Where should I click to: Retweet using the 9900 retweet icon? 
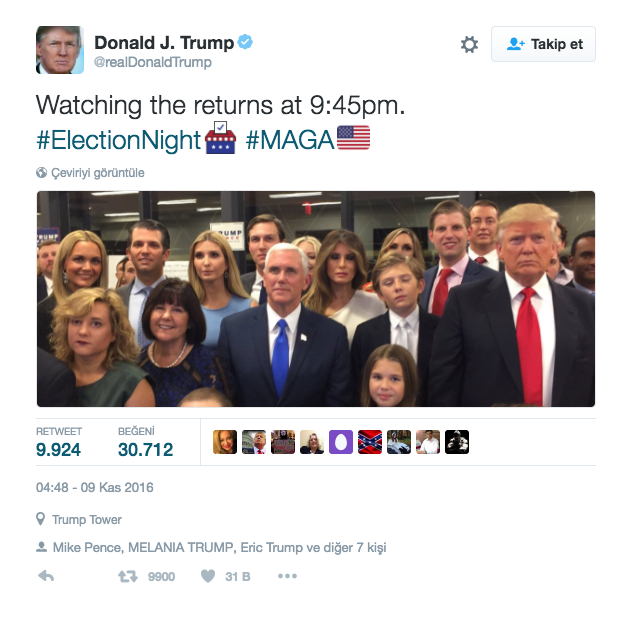coord(128,576)
